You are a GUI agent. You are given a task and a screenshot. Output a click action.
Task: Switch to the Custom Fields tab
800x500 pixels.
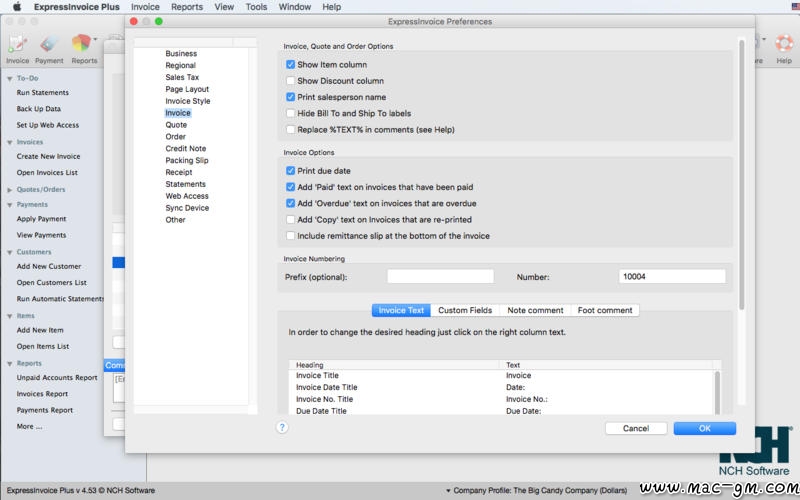[465, 310]
